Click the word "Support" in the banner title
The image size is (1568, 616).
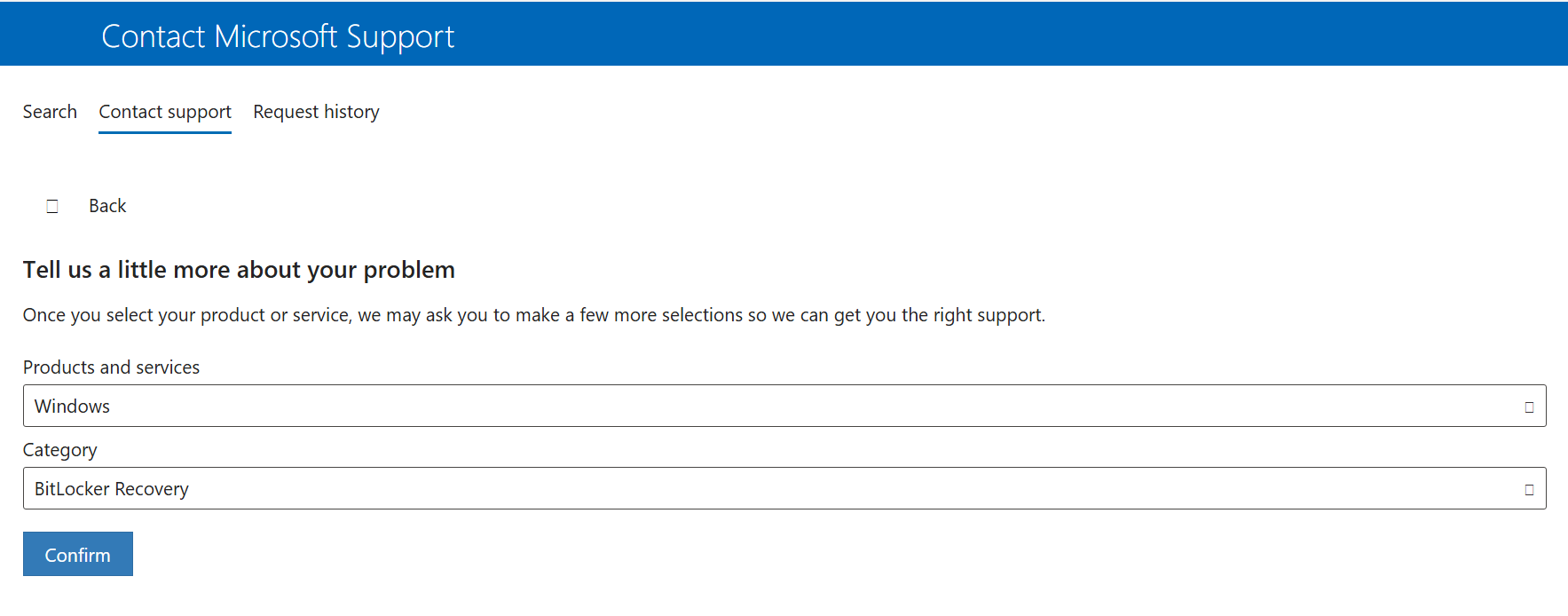(x=400, y=37)
